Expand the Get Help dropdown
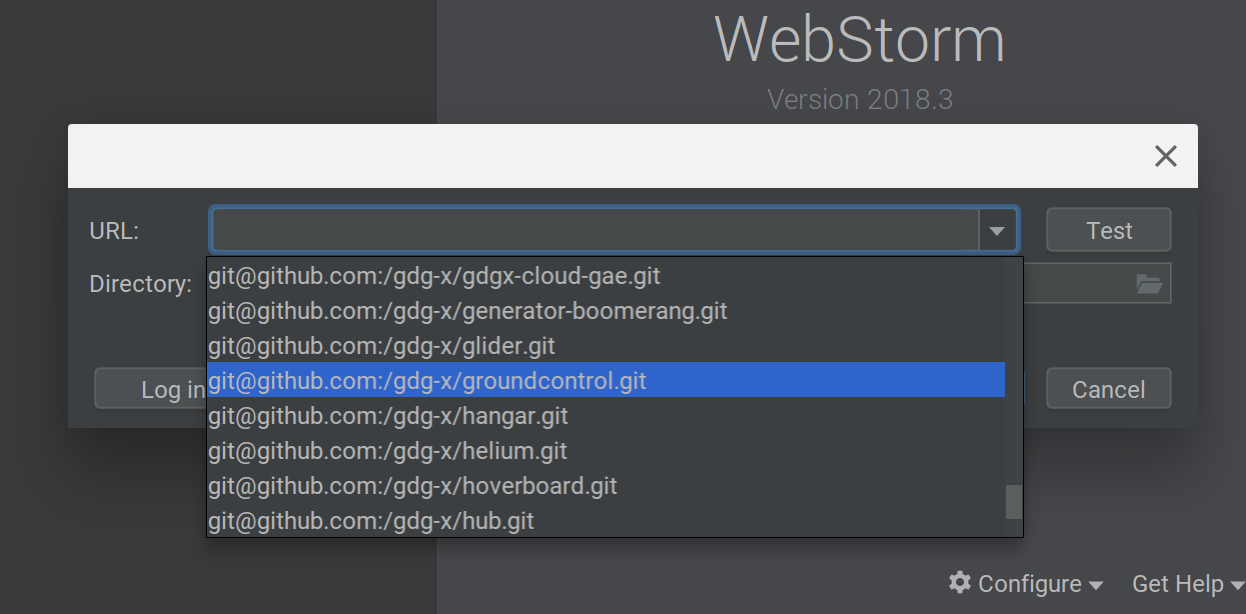The height and width of the screenshot is (614, 1246). coord(1188,583)
